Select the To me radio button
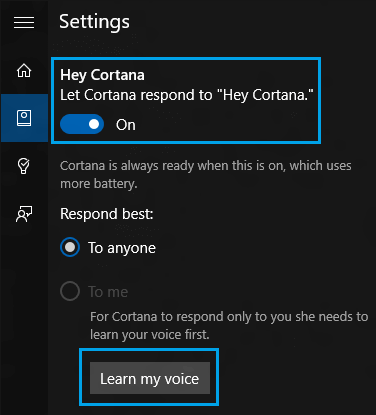Image resolution: width=376 pixels, height=415 pixels. tap(70, 291)
